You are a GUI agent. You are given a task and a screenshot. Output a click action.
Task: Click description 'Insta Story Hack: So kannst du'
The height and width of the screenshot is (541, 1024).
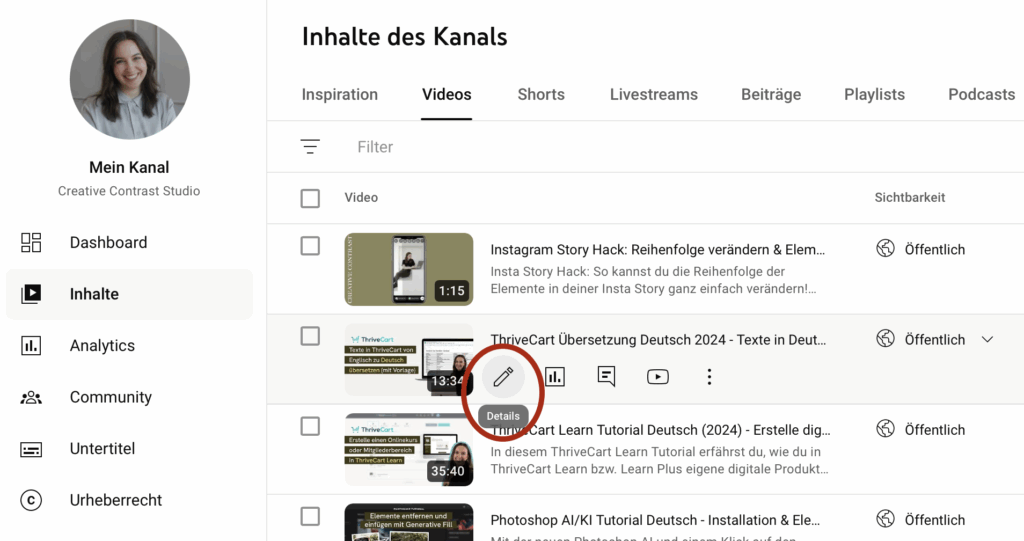(653, 280)
